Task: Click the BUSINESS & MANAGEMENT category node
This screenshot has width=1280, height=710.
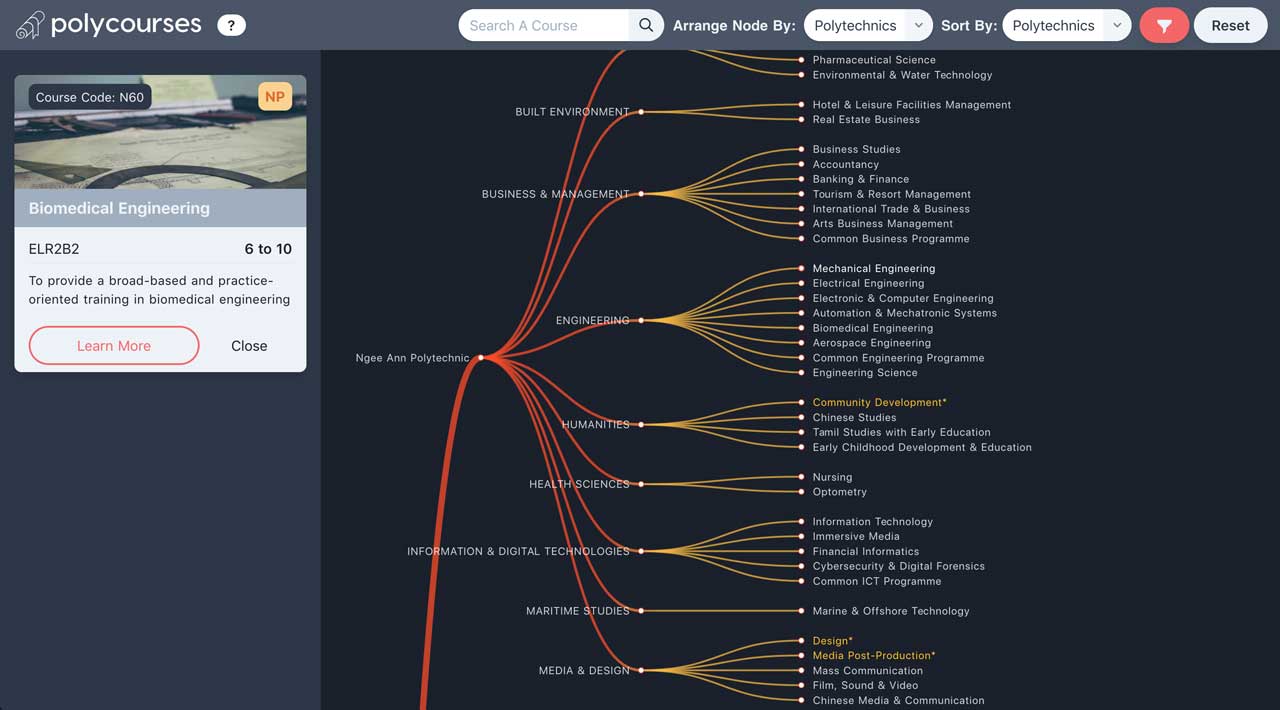Action: 641,194
